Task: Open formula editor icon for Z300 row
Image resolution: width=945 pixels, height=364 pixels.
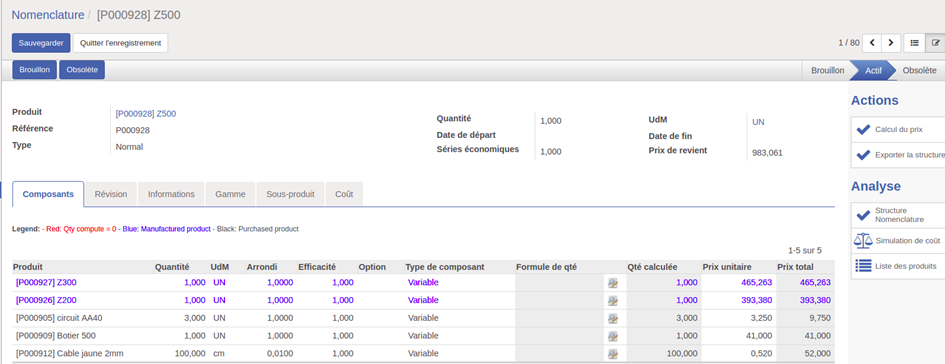Action: pyautogui.click(x=613, y=283)
